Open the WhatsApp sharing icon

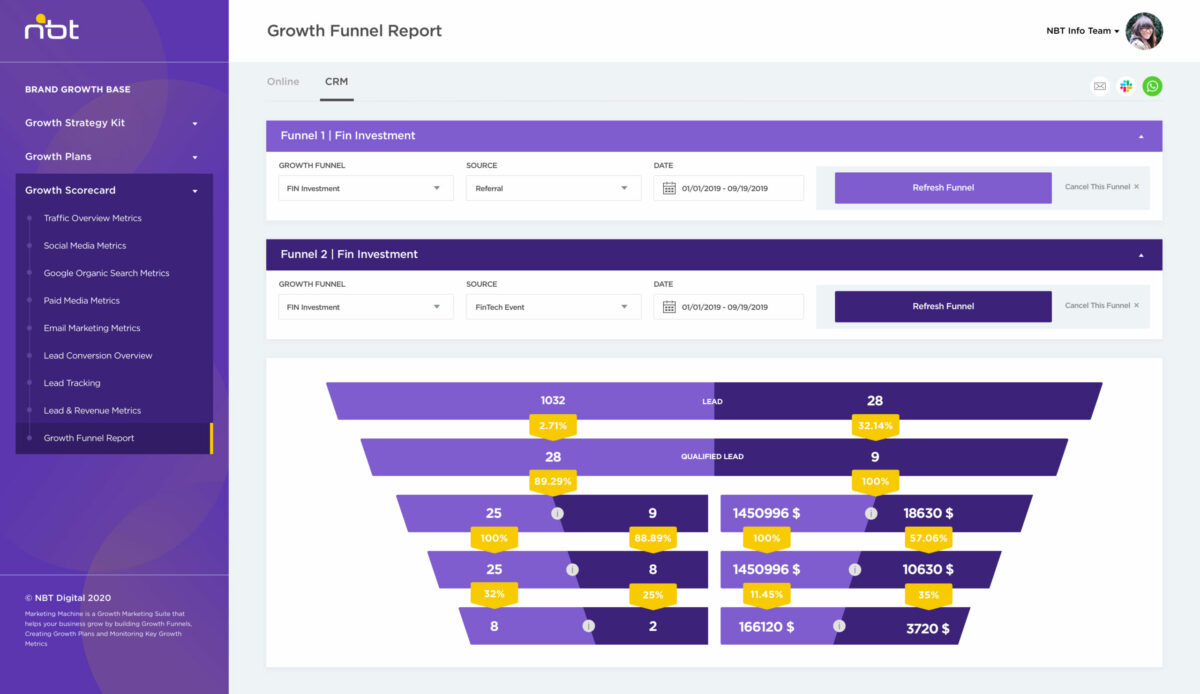[x=1153, y=86]
